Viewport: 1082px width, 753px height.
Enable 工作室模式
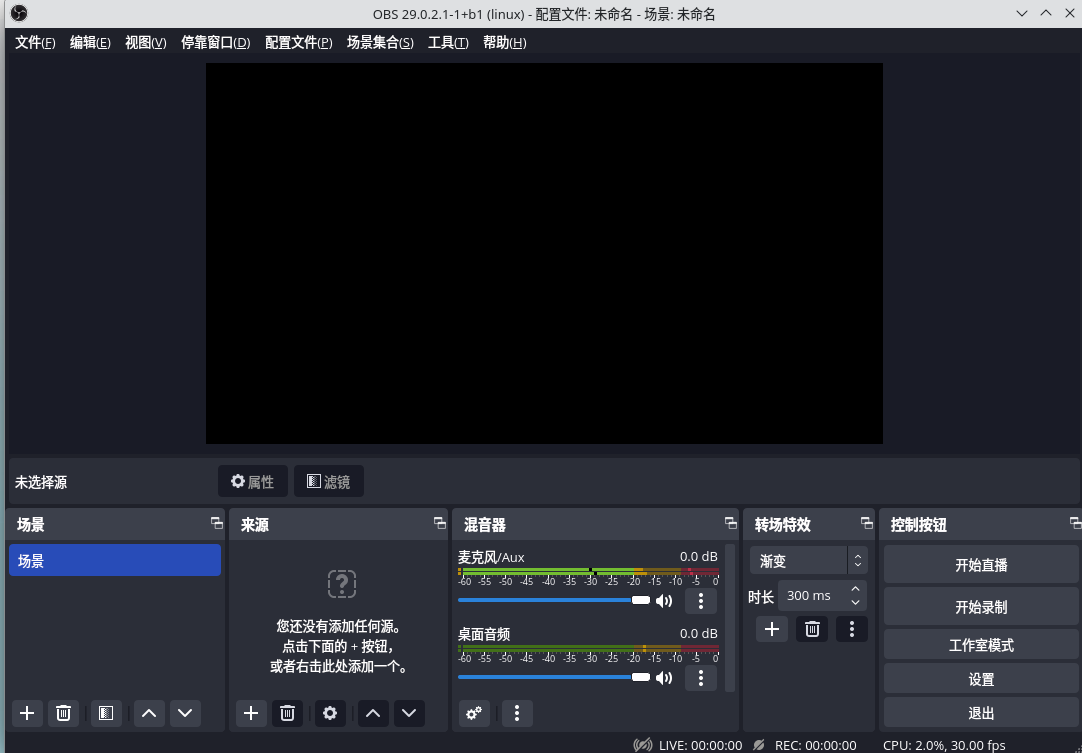pyautogui.click(x=981, y=645)
